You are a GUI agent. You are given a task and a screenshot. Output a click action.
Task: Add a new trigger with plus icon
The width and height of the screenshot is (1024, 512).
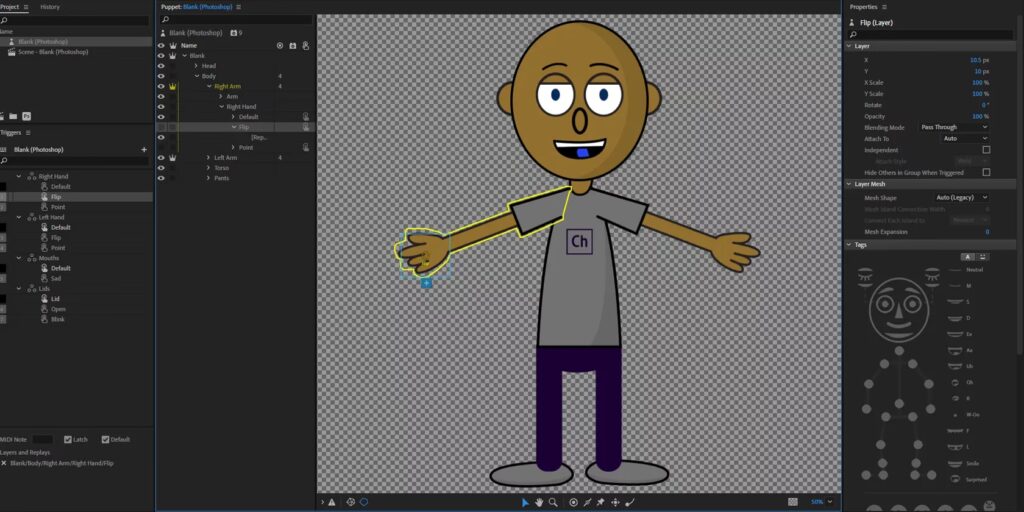(x=144, y=150)
